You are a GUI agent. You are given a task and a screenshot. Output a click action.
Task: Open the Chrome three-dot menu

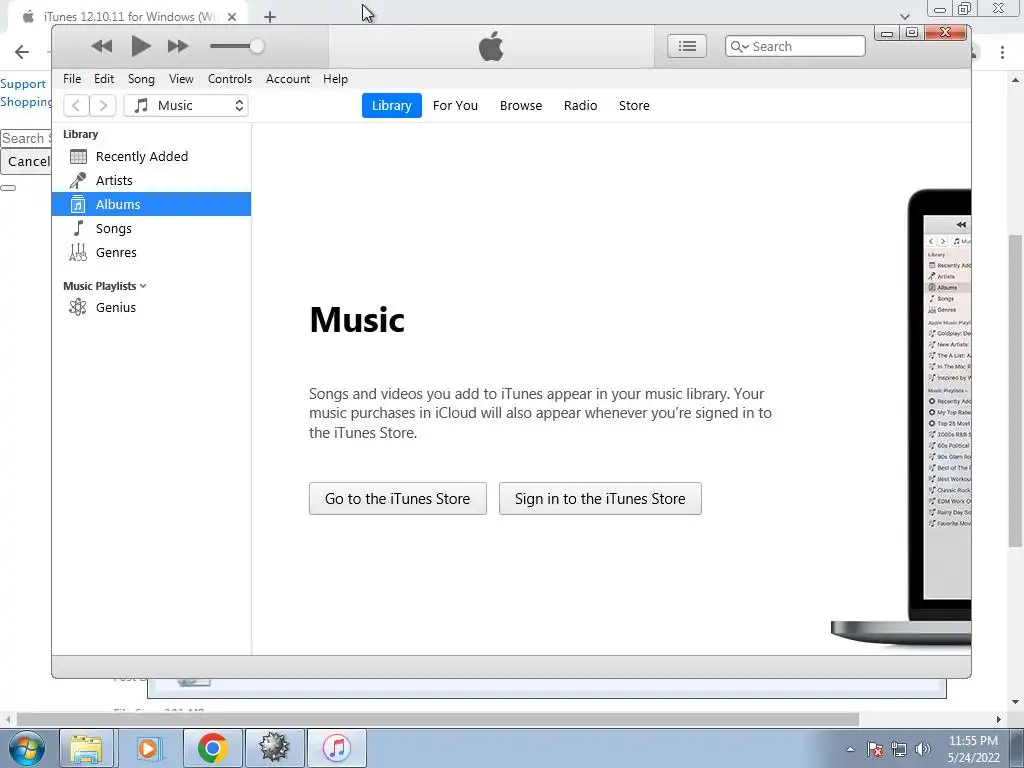click(x=1002, y=52)
